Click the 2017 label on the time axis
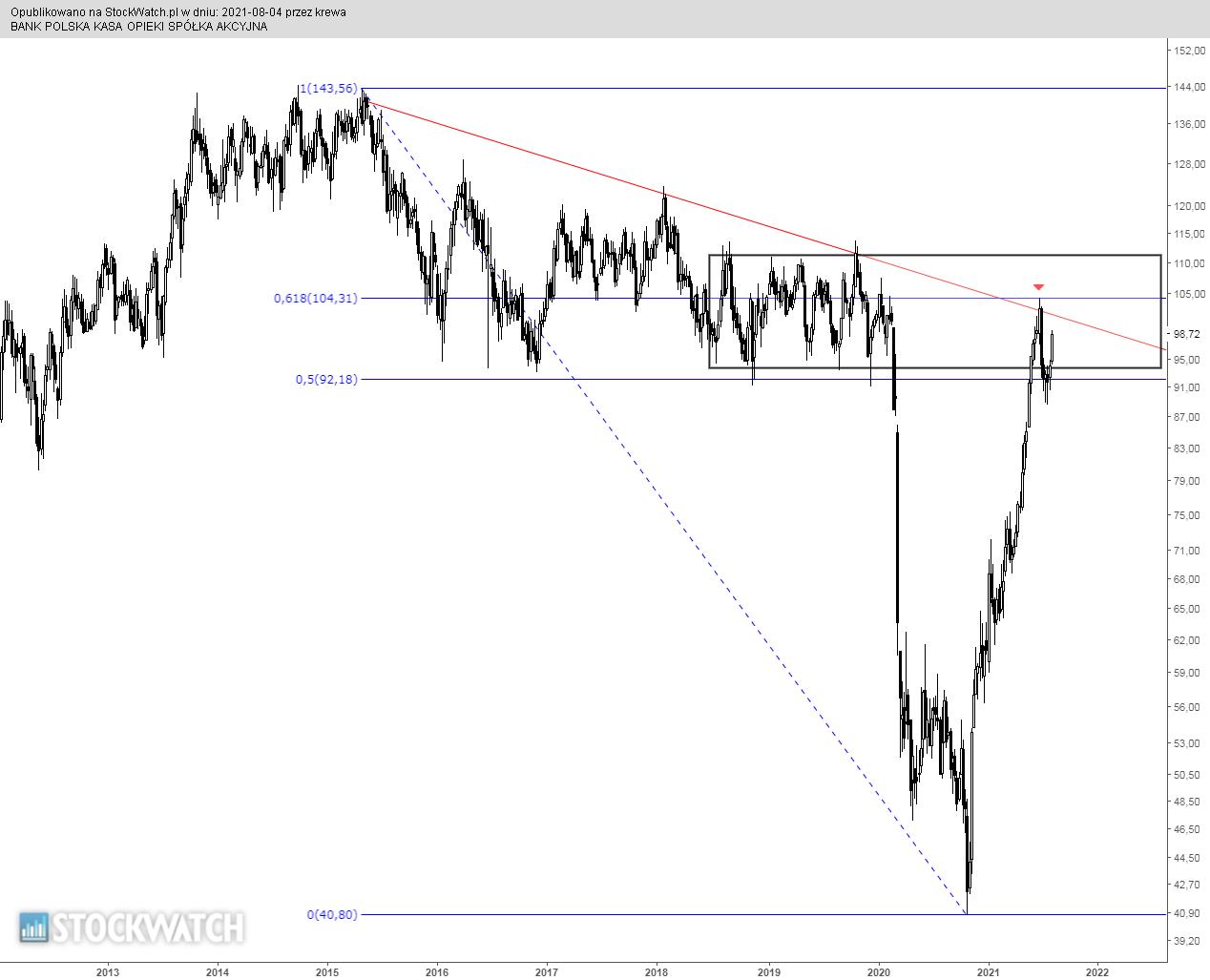Viewport: 1210px width, 980px height. [x=546, y=971]
